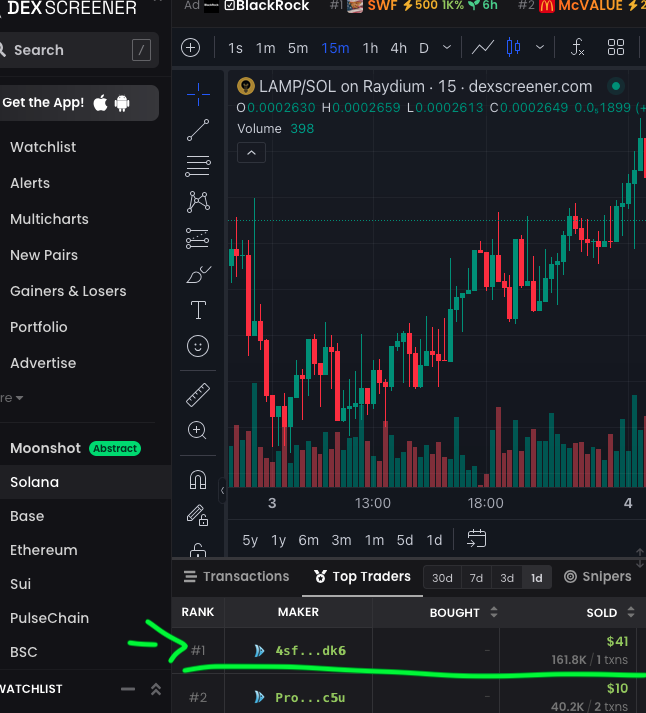Download the Android app icon
646x713 pixels.
(122, 103)
